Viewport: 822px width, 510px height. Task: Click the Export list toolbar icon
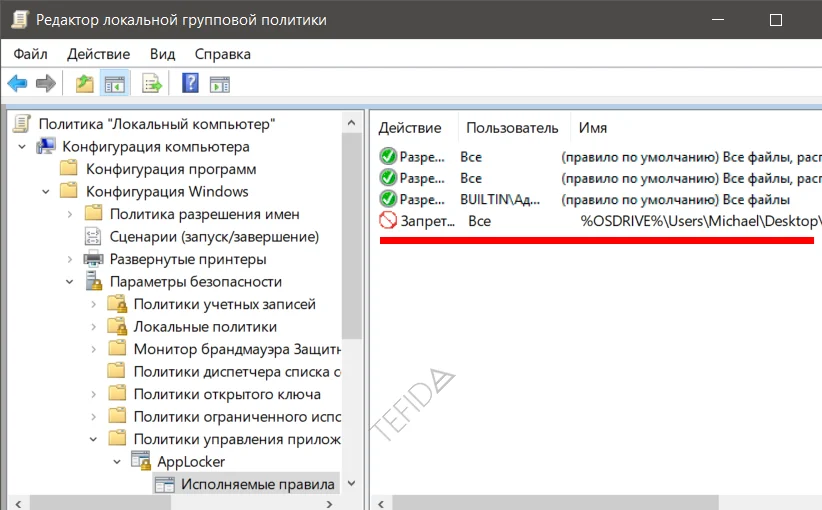click(152, 83)
